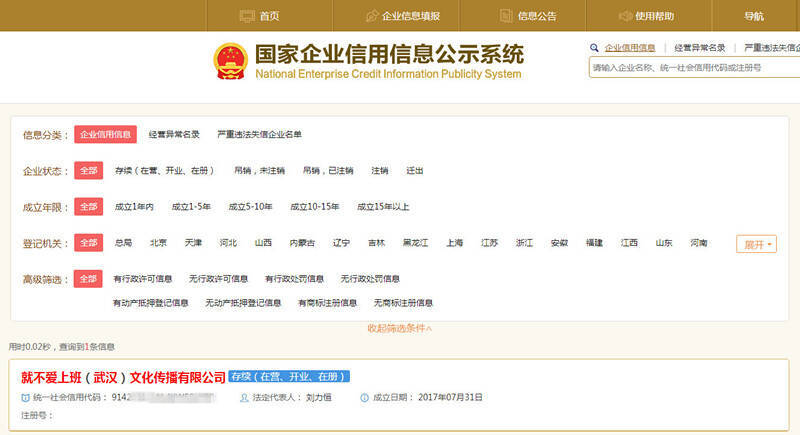Open the 导航 menu
The width and height of the screenshot is (800, 435).
[x=753, y=16]
